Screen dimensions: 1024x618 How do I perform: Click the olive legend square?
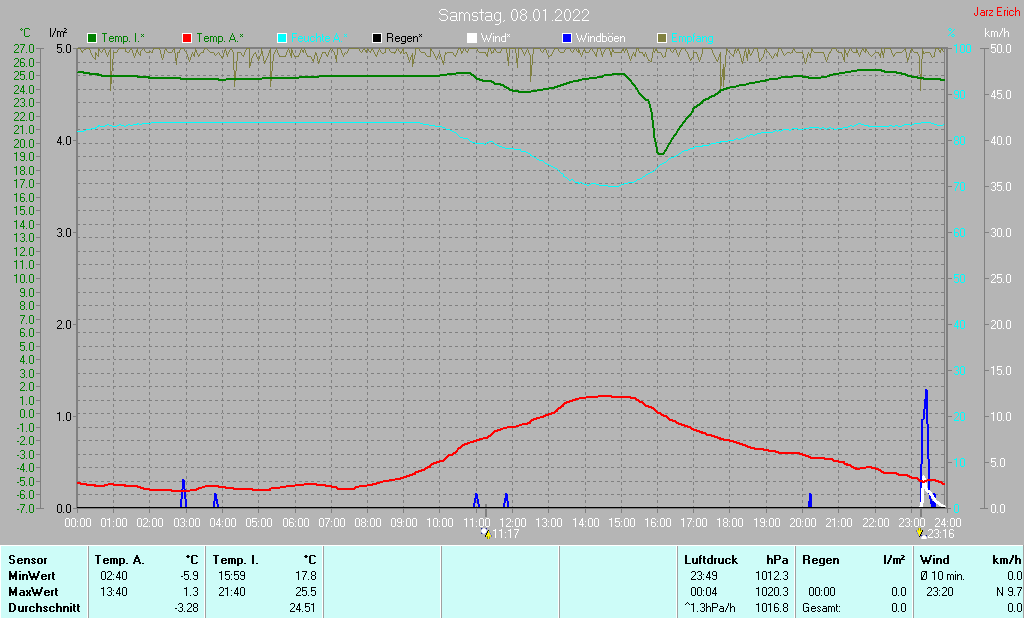click(x=662, y=38)
